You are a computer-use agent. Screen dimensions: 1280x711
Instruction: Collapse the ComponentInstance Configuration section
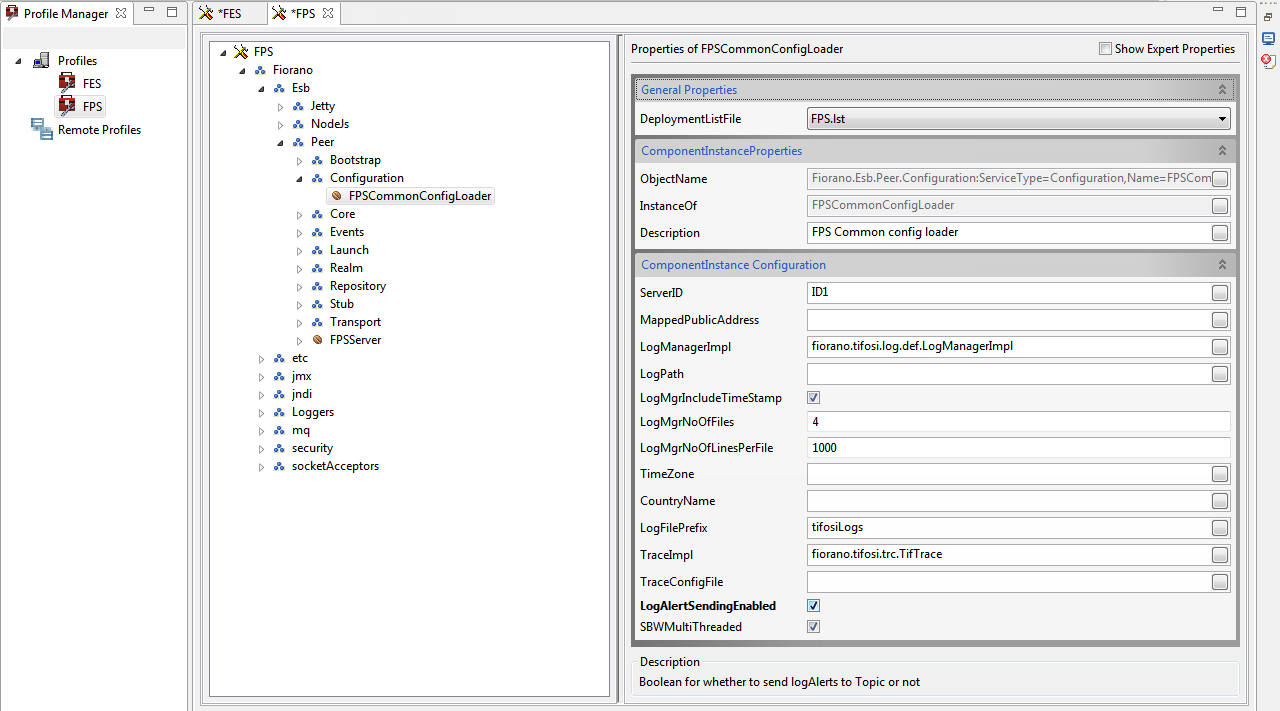click(x=1222, y=265)
